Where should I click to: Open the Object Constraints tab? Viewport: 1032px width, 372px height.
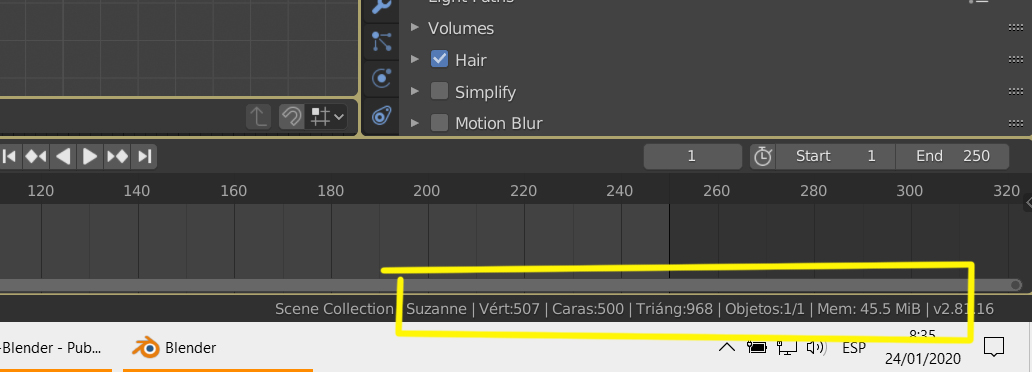(382, 116)
